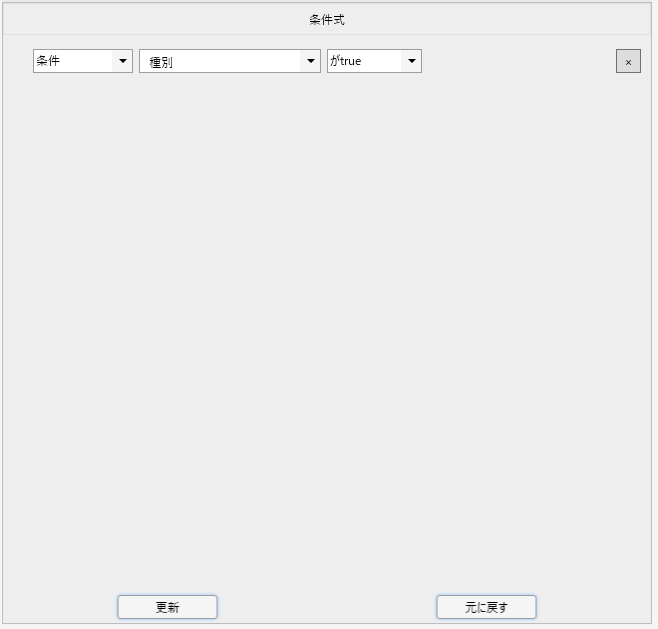The image size is (658, 629).
Task: Delete the 種別 condition using the × icon
Action: [628, 62]
